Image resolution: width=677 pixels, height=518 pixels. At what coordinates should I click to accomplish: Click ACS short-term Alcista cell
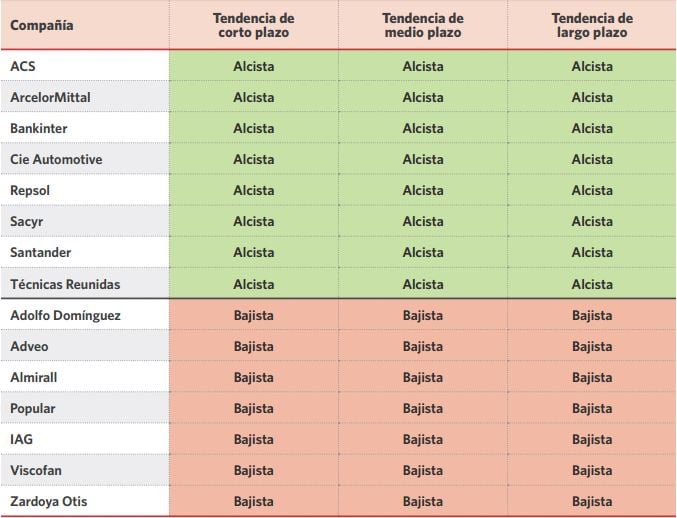tap(253, 66)
